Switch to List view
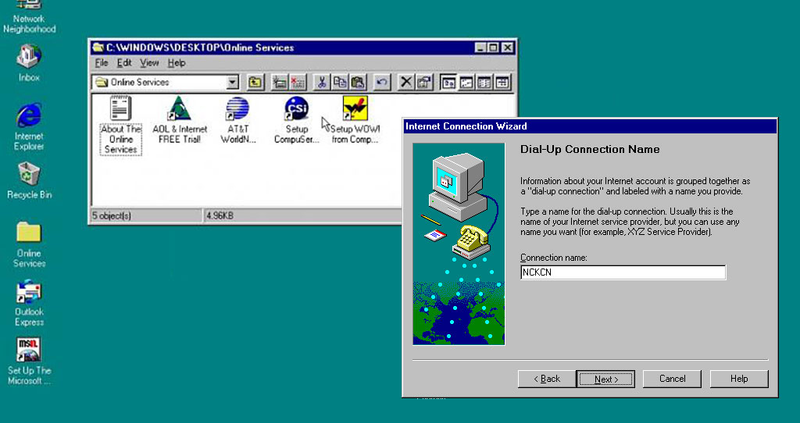 (x=484, y=82)
